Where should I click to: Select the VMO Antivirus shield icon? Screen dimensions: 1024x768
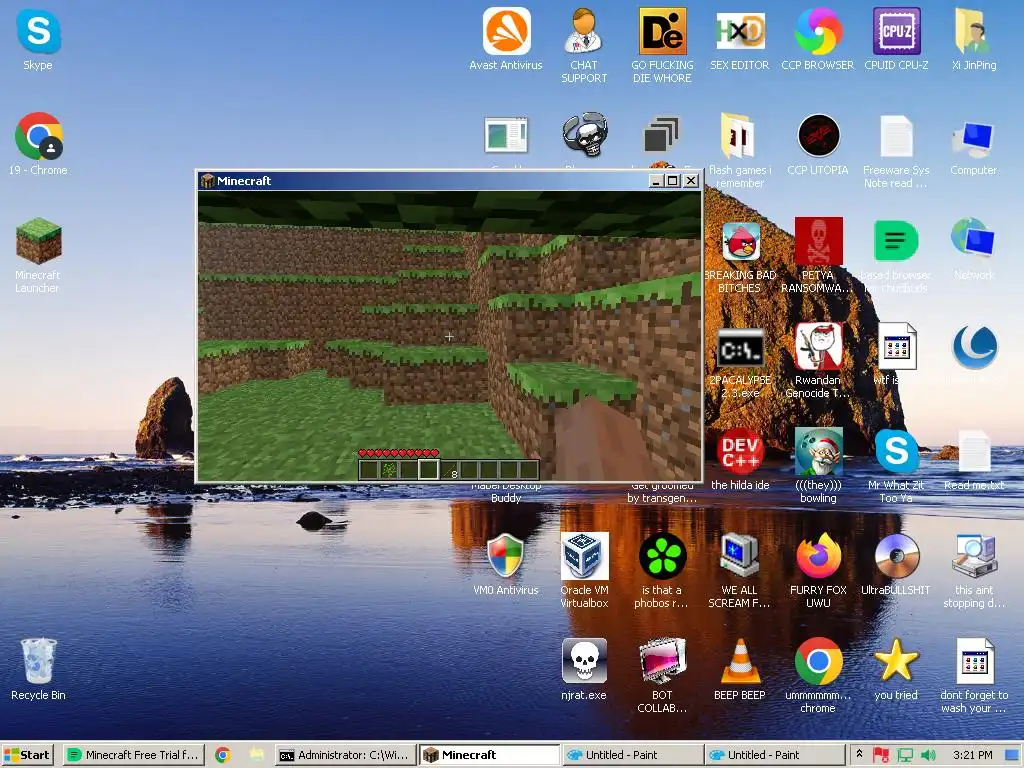click(x=505, y=556)
